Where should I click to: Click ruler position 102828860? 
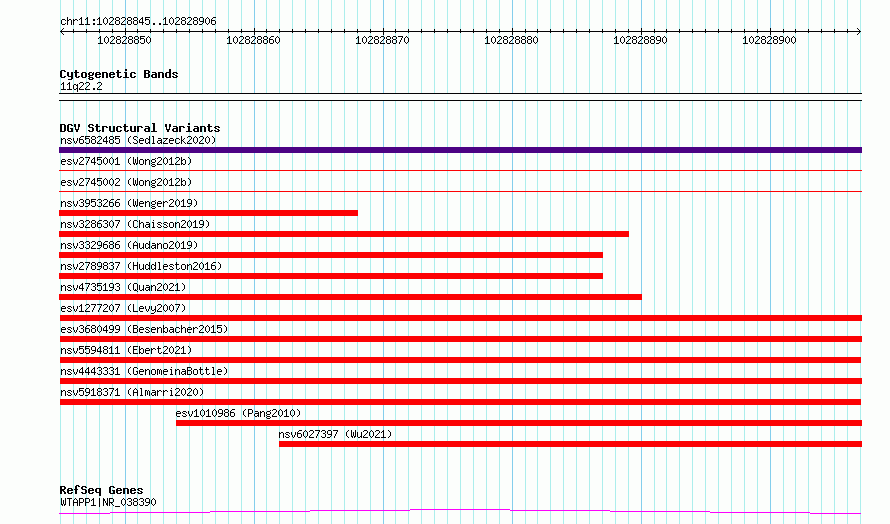click(x=253, y=40)
